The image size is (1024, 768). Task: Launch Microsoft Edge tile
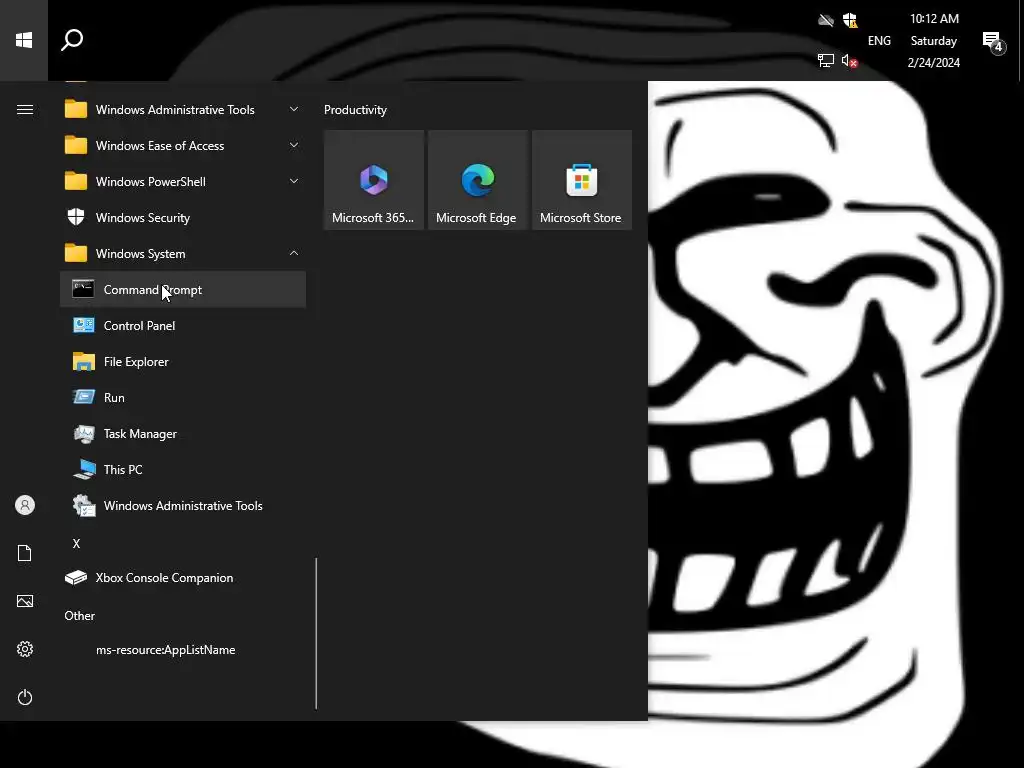coord(477,180)
